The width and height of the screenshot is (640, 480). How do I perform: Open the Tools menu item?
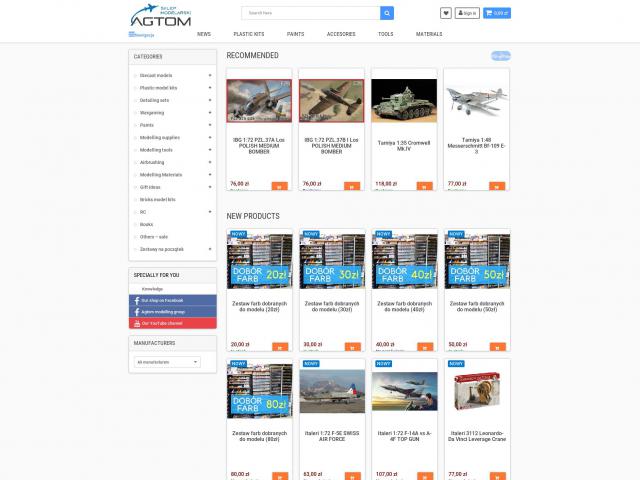tap(385, 34)
